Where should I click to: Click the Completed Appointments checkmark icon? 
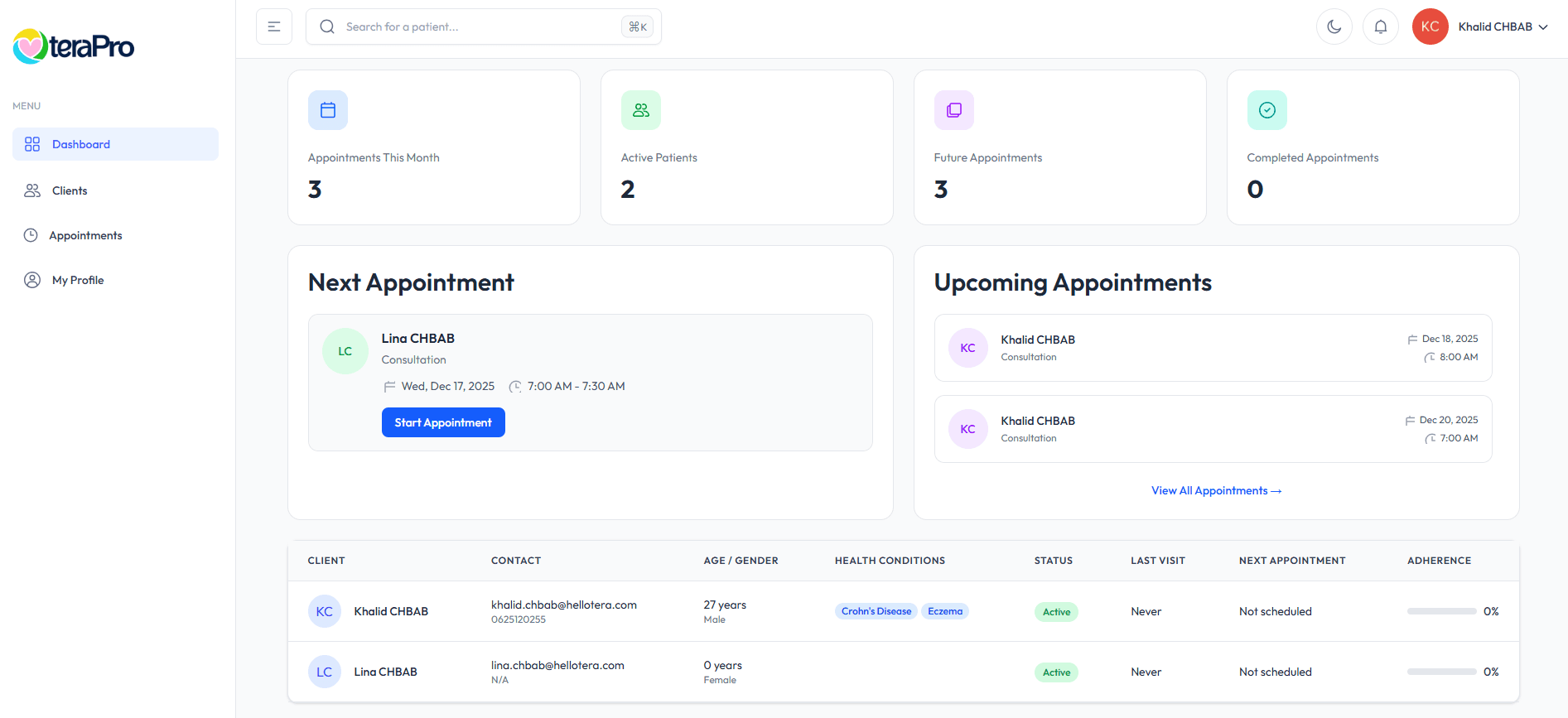pos(1267,110)
